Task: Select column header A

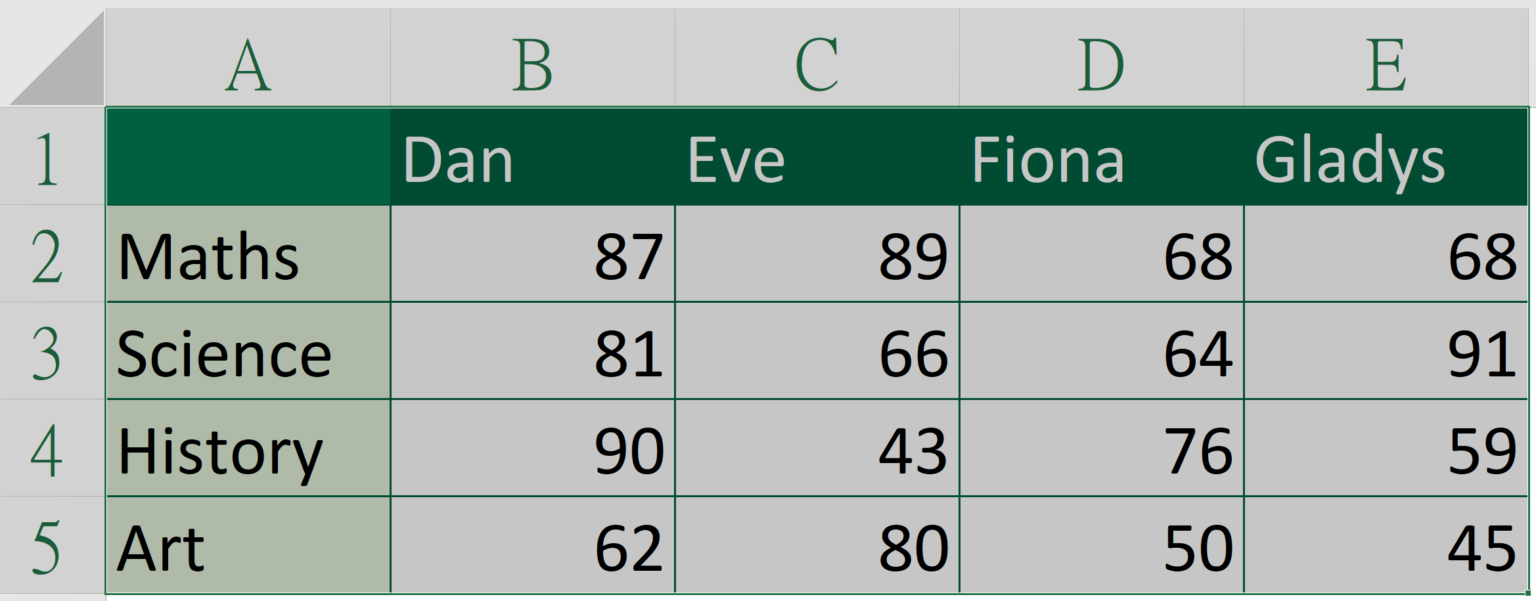Action: 246,55
